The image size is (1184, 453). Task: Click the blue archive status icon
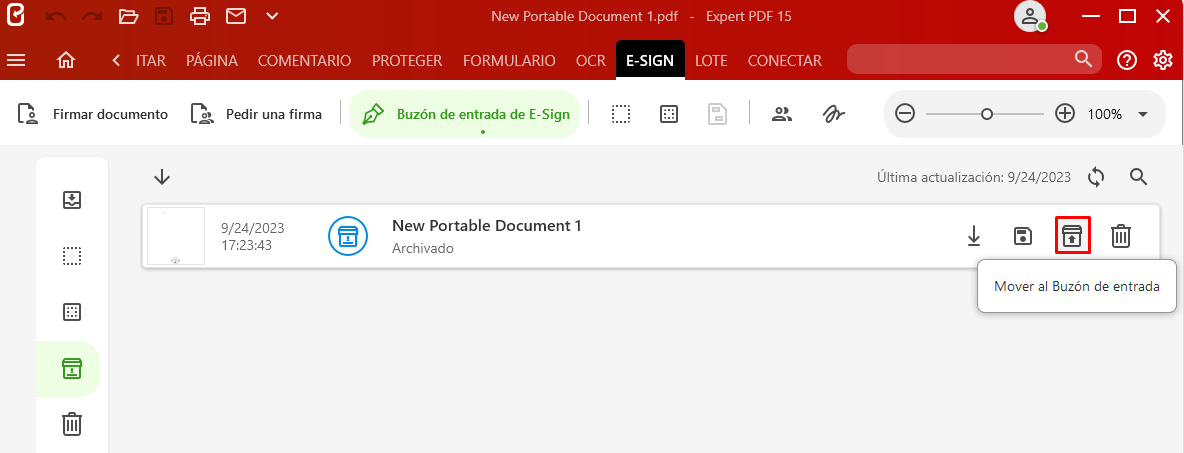pos(347,236)
